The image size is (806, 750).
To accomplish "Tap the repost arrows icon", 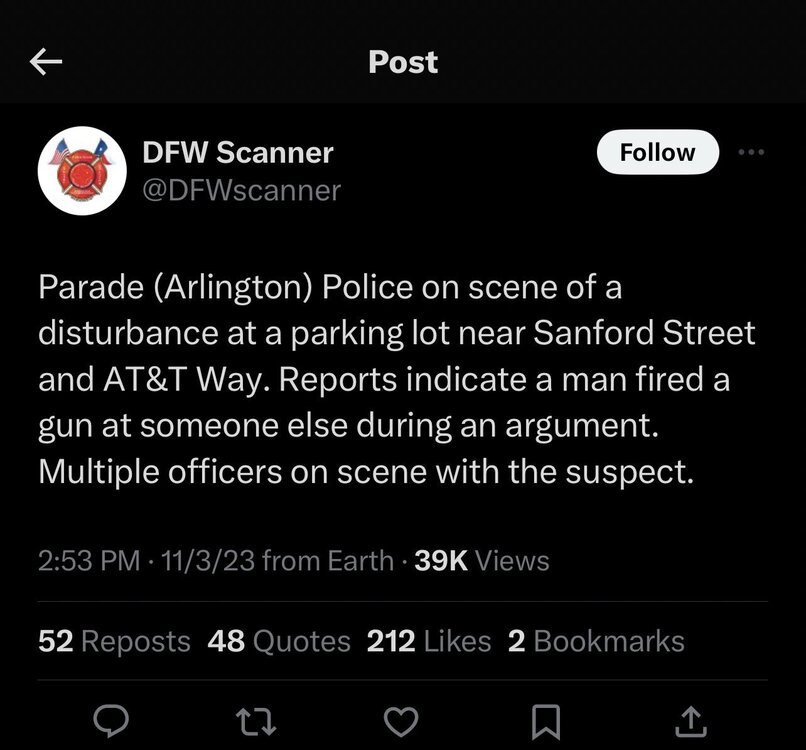I will tap(255, 722).
